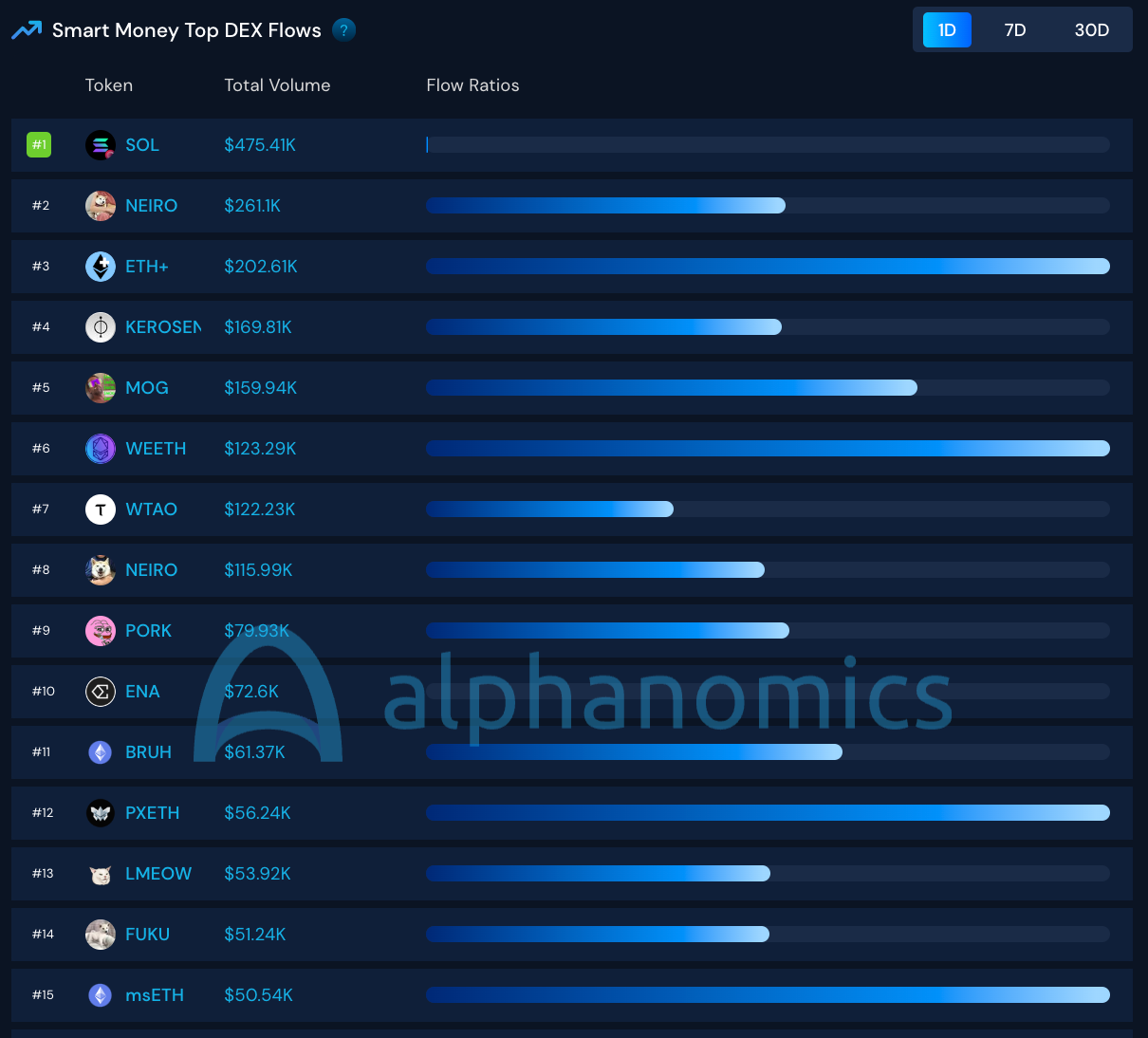The width and height of the screenshot is (1148, 1038).
Task: Open the MOG token link
Action: coord(147,388)
